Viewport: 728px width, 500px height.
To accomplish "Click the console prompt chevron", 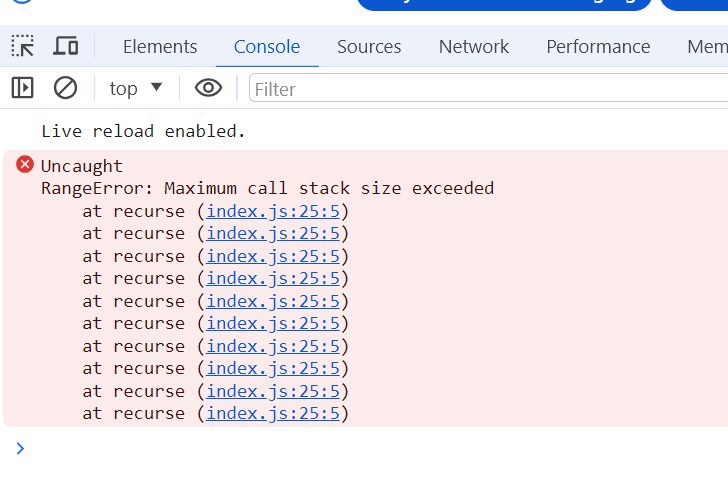I will tap(20, 448).
